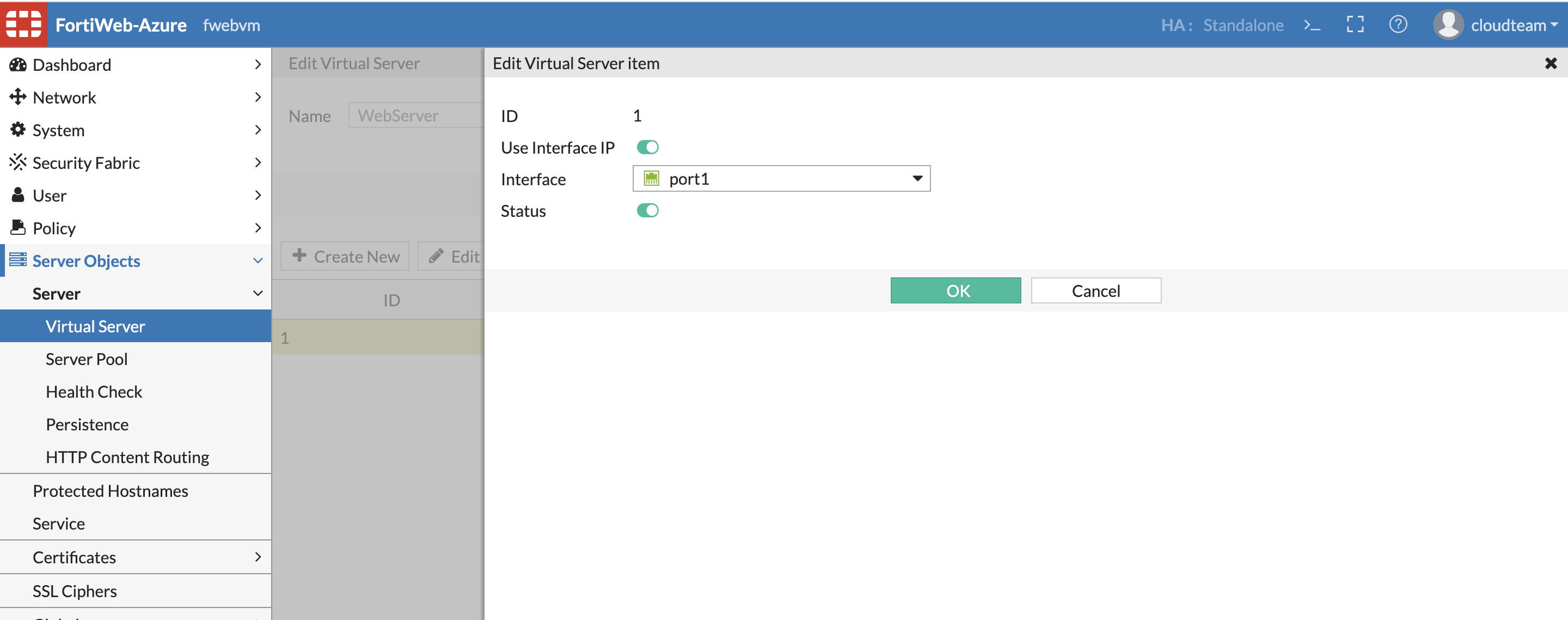The height and width of the screenshot is (620, 1568).
Task: Expand the Policy menu chevron
Action: click(258, 228)
